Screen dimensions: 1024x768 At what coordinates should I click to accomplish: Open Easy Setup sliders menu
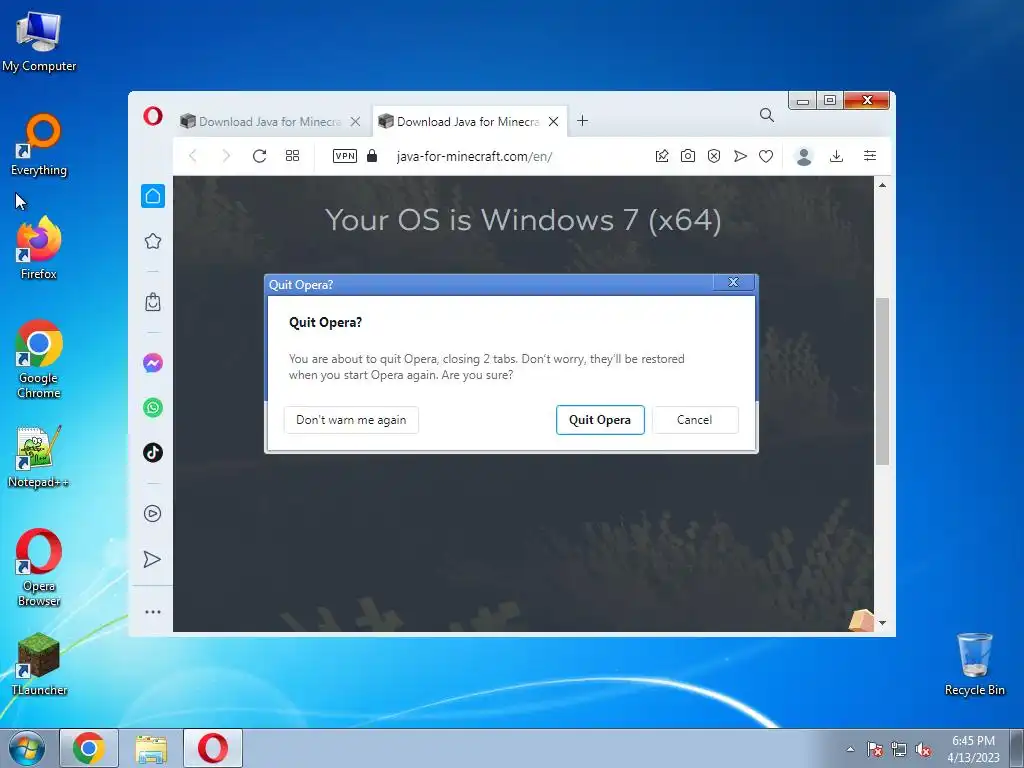click(870, 155)
